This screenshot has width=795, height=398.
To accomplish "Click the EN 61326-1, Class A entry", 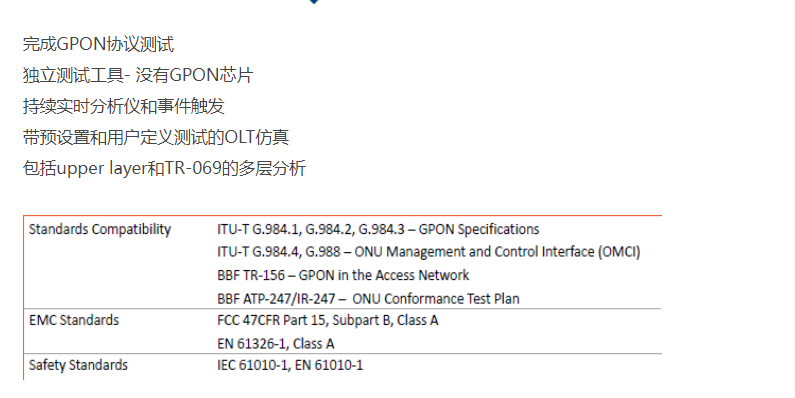I will tap(276, 344).
